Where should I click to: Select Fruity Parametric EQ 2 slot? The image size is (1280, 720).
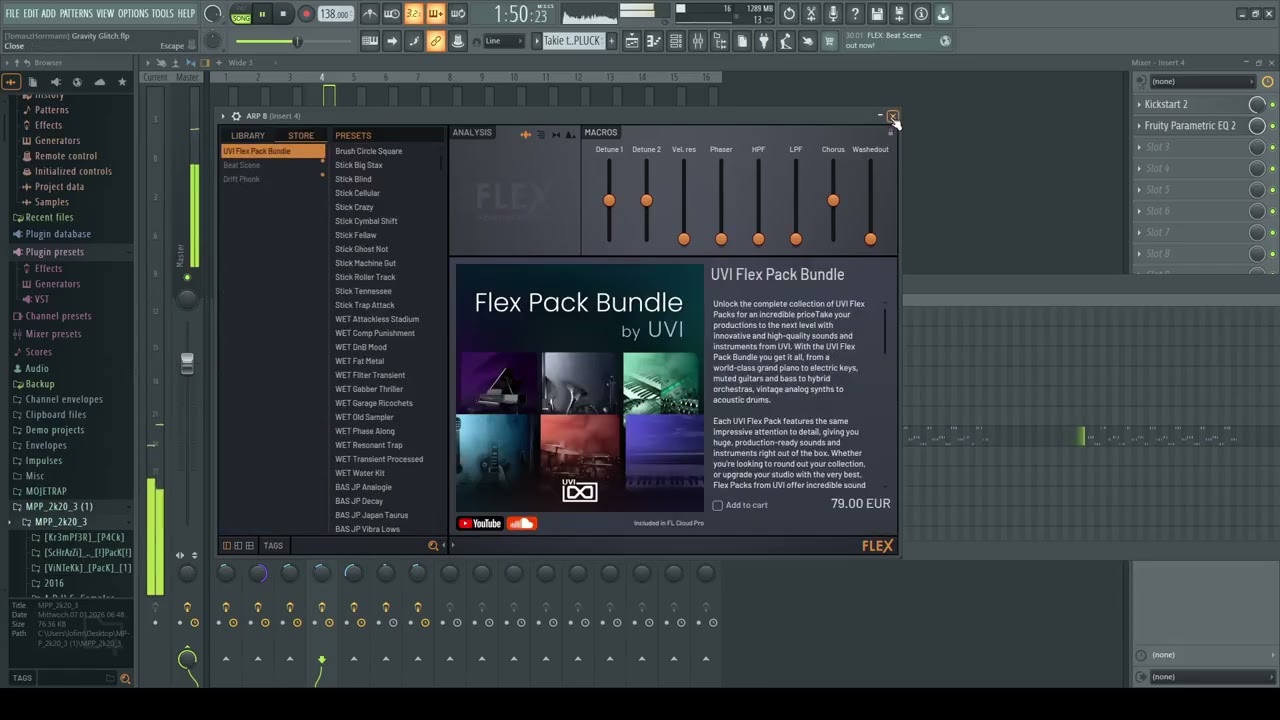[1190, 126]
